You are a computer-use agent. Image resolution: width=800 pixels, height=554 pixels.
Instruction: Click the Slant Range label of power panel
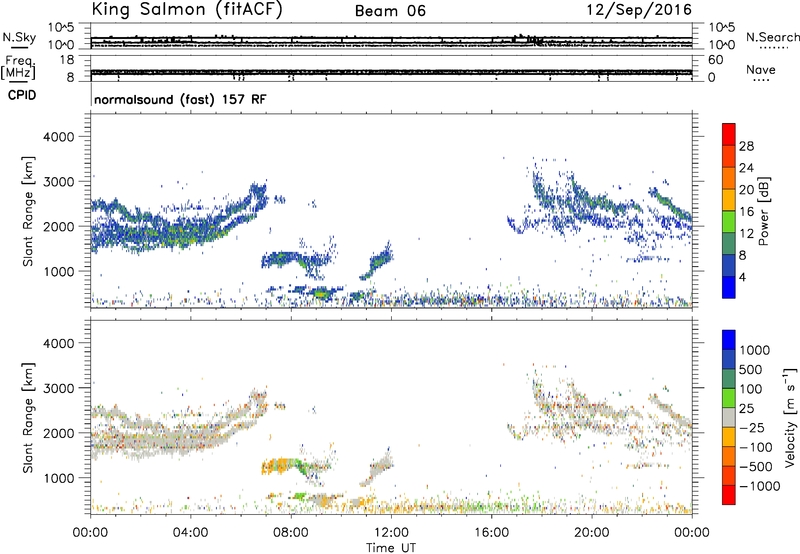(x=28, y=211)
